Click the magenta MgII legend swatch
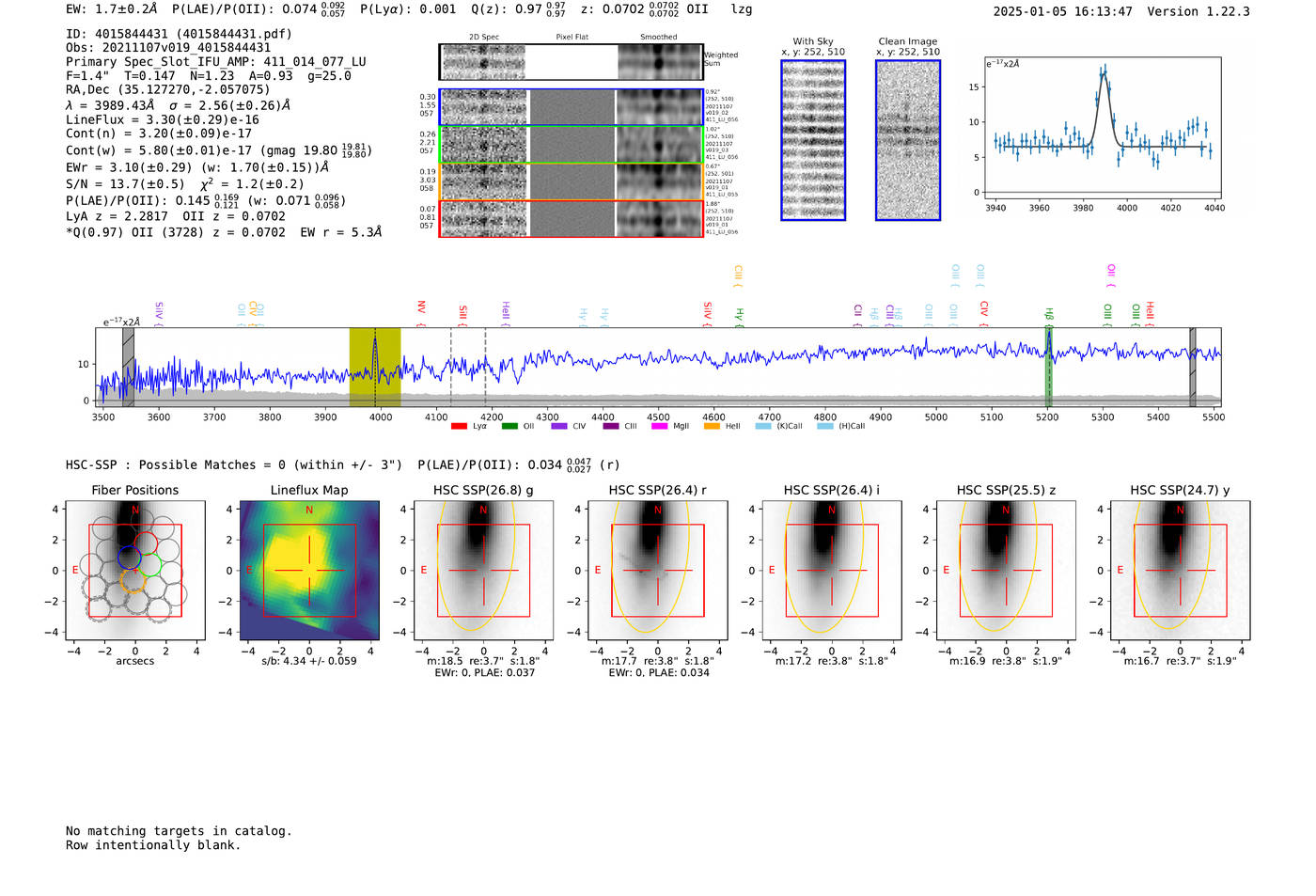This screenshot has width=1316, height=896. coord(659,427)
